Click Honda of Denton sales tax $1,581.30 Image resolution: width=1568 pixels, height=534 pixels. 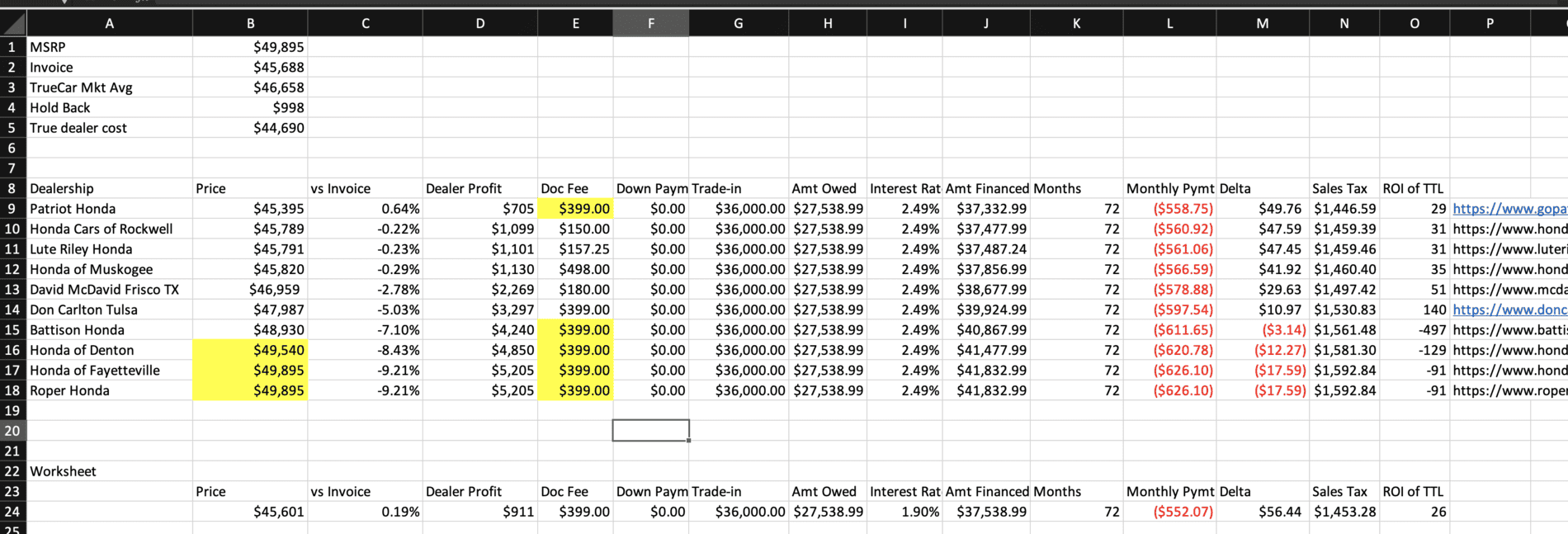(1344, 350)
